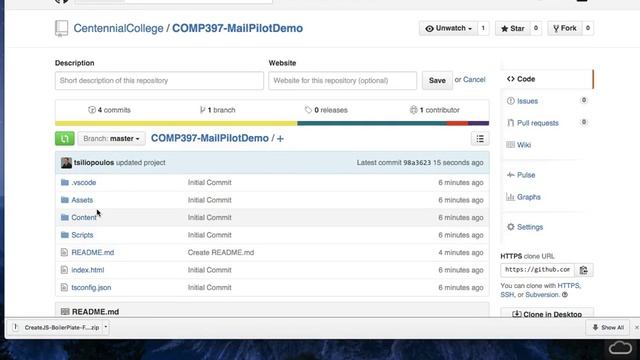Viewport: 640px width, 360px height.
Task: Show All downloads in the download bar
Action: pyautogui.click(x=608, y=327)
